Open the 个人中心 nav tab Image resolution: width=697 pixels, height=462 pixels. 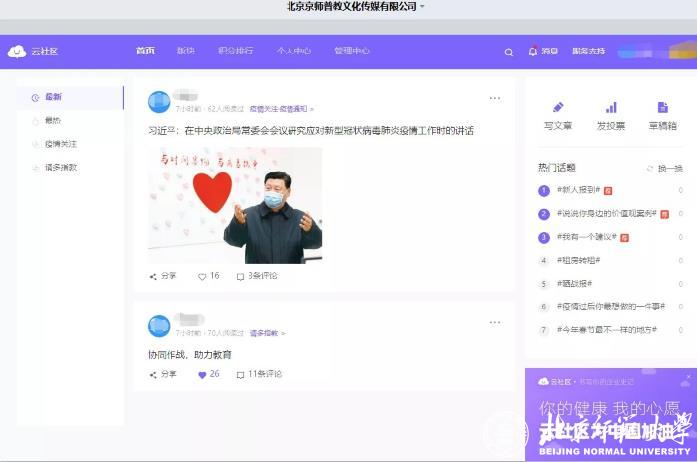[294, 51]
